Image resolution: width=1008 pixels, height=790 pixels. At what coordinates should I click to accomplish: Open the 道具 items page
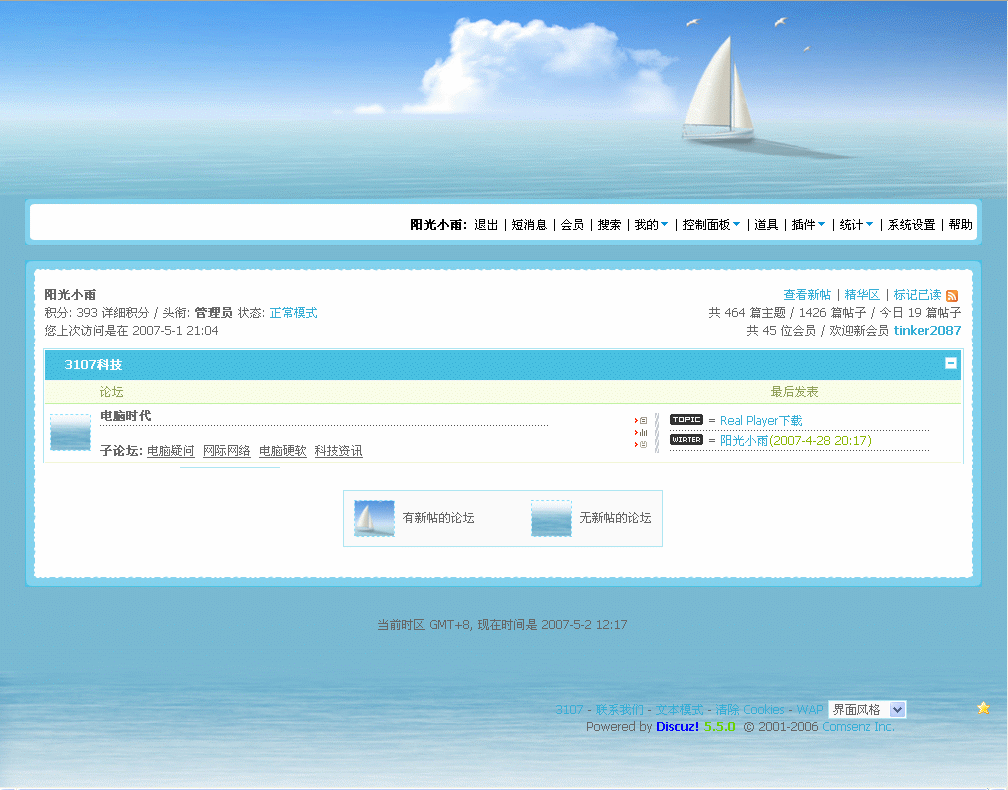click(766, 224)
